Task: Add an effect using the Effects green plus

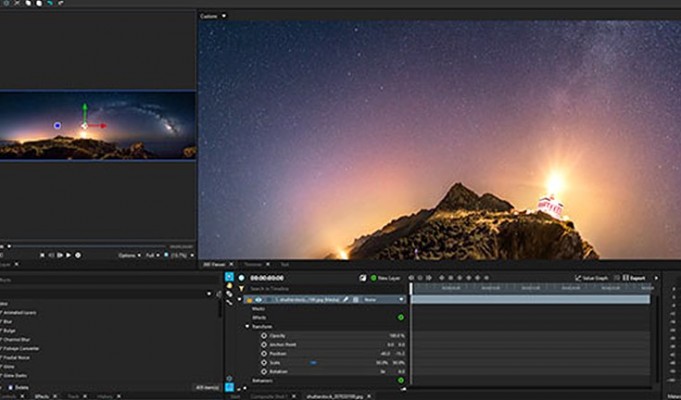Action: click(401, 317)
